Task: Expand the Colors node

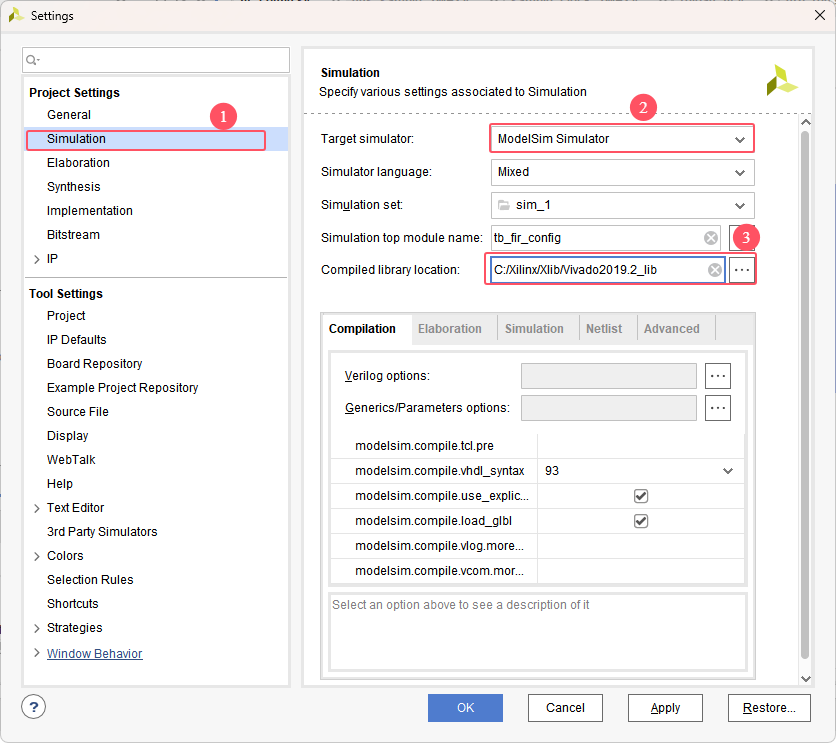Action: pos(36,556)
